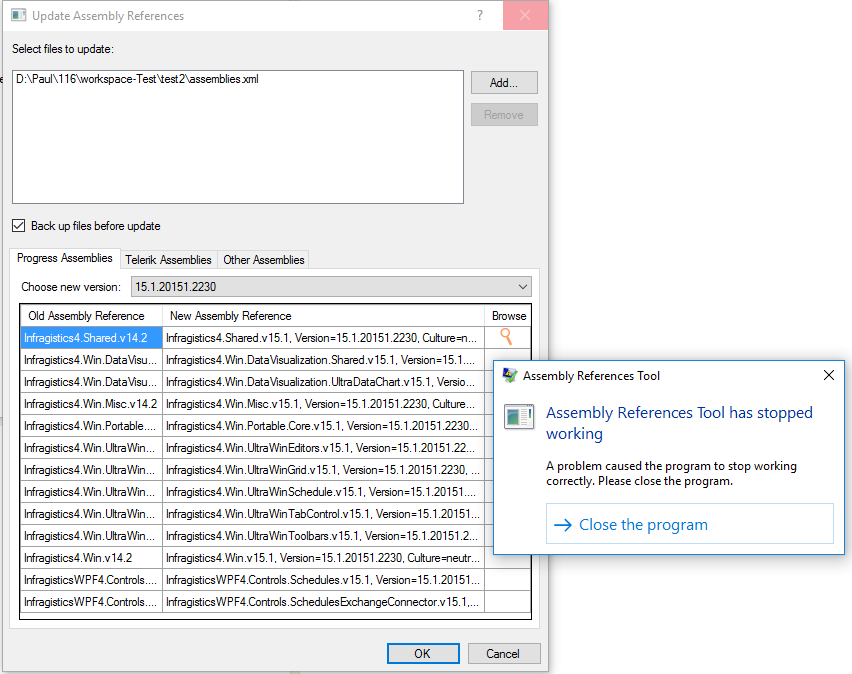Click the Remove button
This screenshot has height=674, width=852.
click(504, 115)
